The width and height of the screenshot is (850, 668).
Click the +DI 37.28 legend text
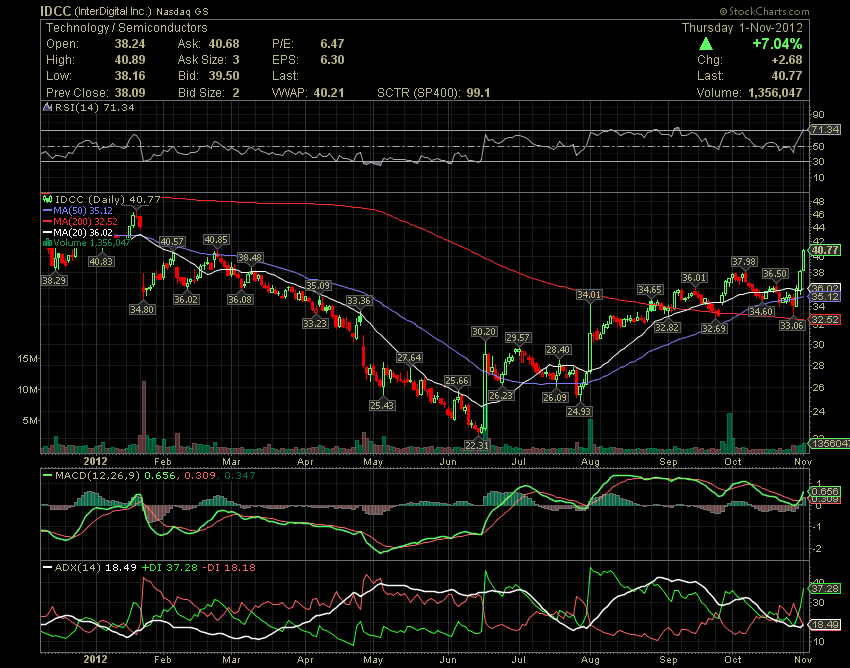click(169, 568)
